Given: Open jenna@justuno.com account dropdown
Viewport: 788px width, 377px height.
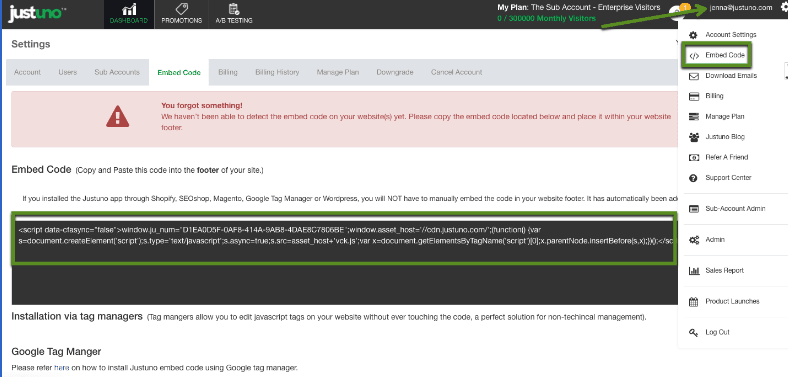Looking at the screenshot, I should pyautogui.click(x=741, y=8).
